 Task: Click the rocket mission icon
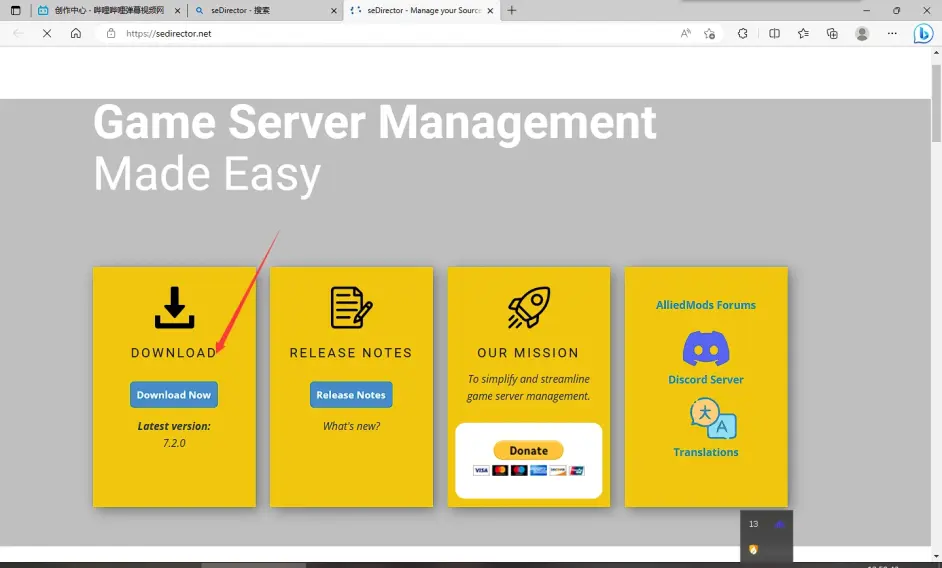pos(528,308)
